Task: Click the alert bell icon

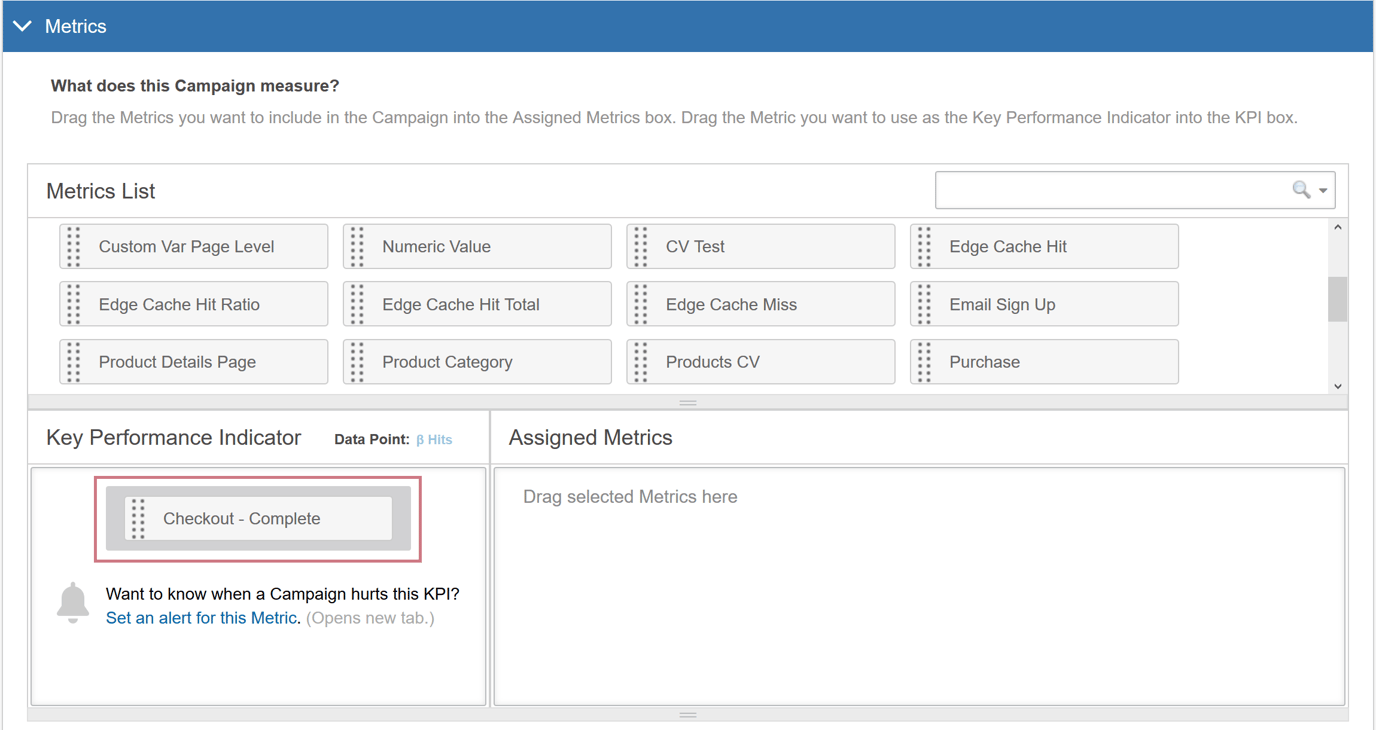Action: pos(73,603)
